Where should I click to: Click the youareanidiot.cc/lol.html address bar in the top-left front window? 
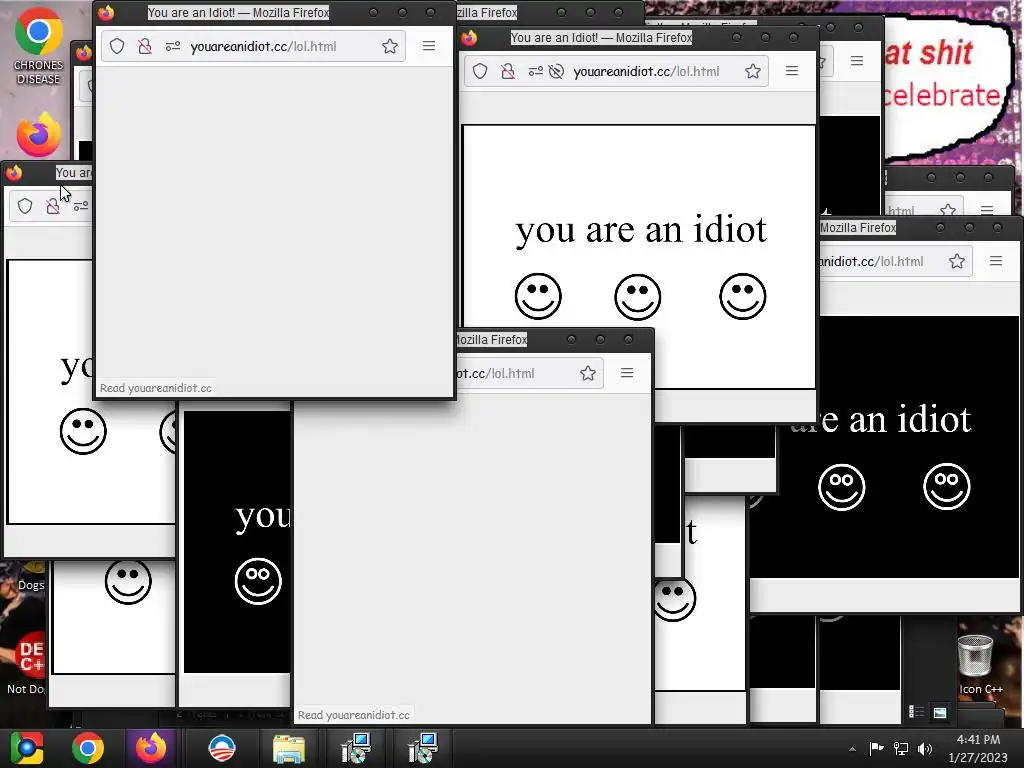[253, 46]
